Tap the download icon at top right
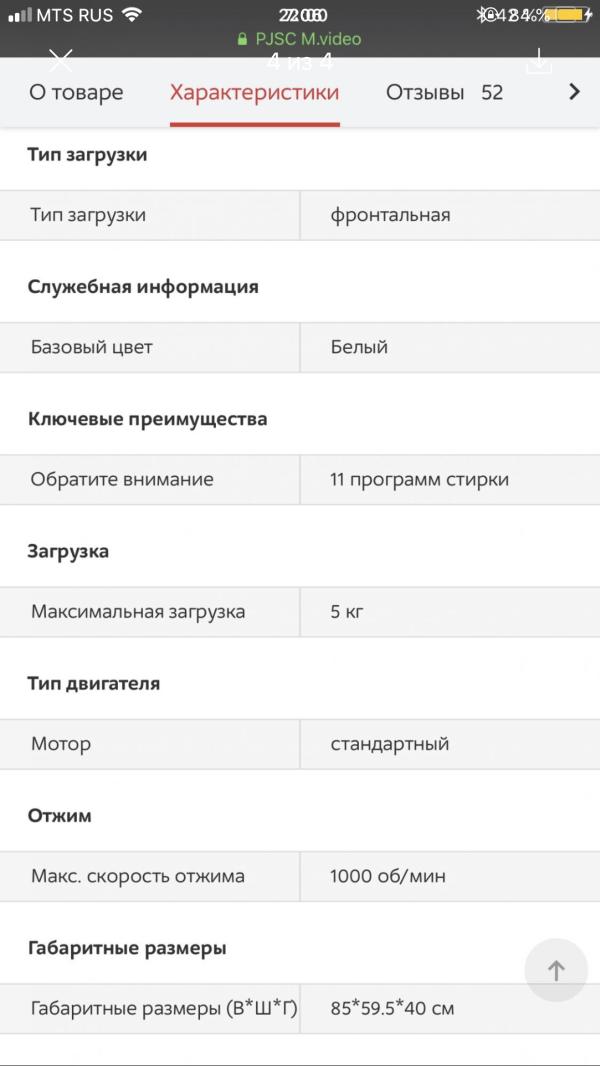 click(538, 61)
